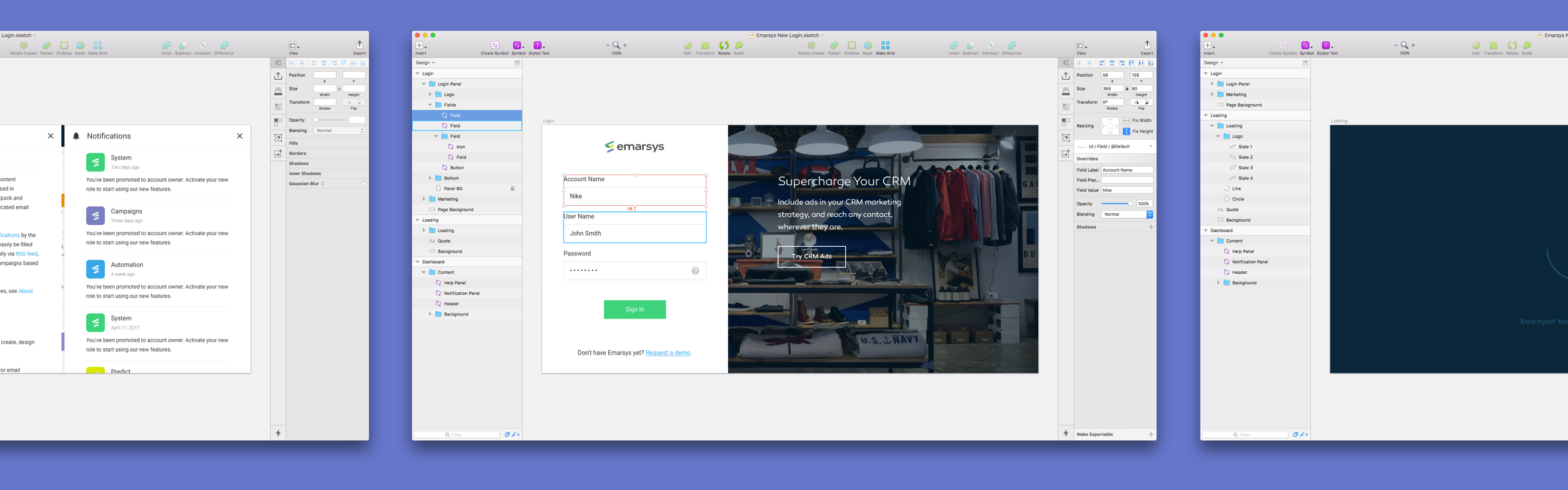Click the plus icon beside Make Exportable

point(1151,434)
